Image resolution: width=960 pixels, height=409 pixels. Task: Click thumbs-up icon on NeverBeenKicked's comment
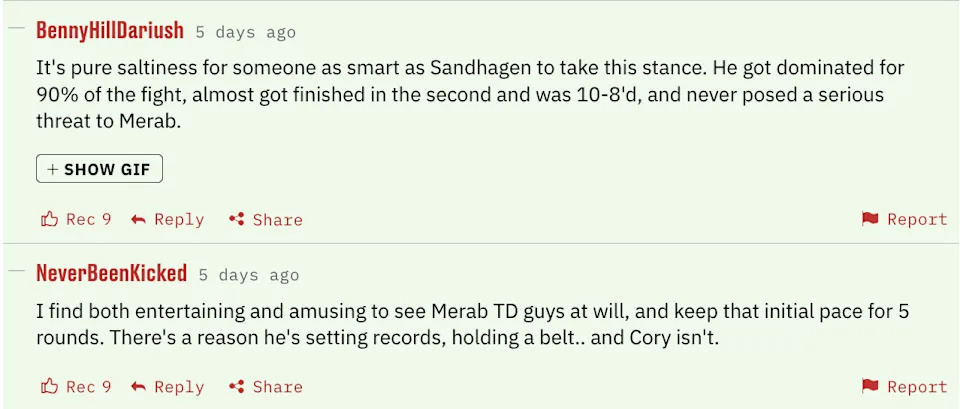point(49,387)
